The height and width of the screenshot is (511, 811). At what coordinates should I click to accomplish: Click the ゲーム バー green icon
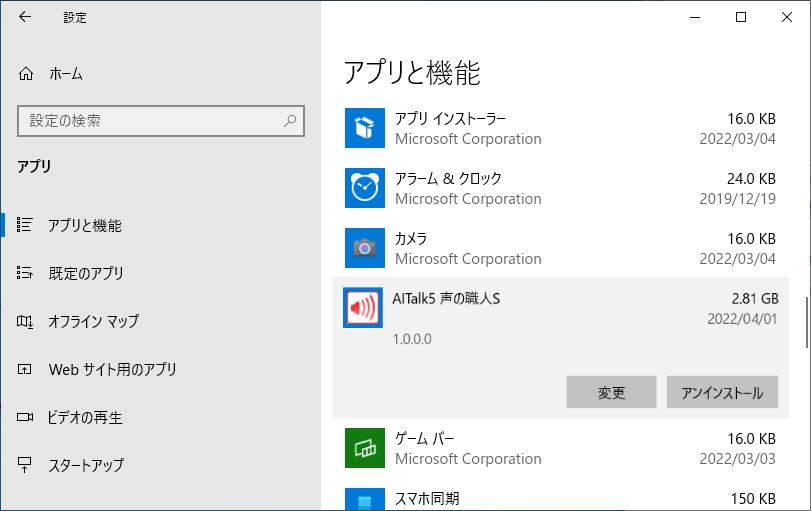tap(365, 448)
